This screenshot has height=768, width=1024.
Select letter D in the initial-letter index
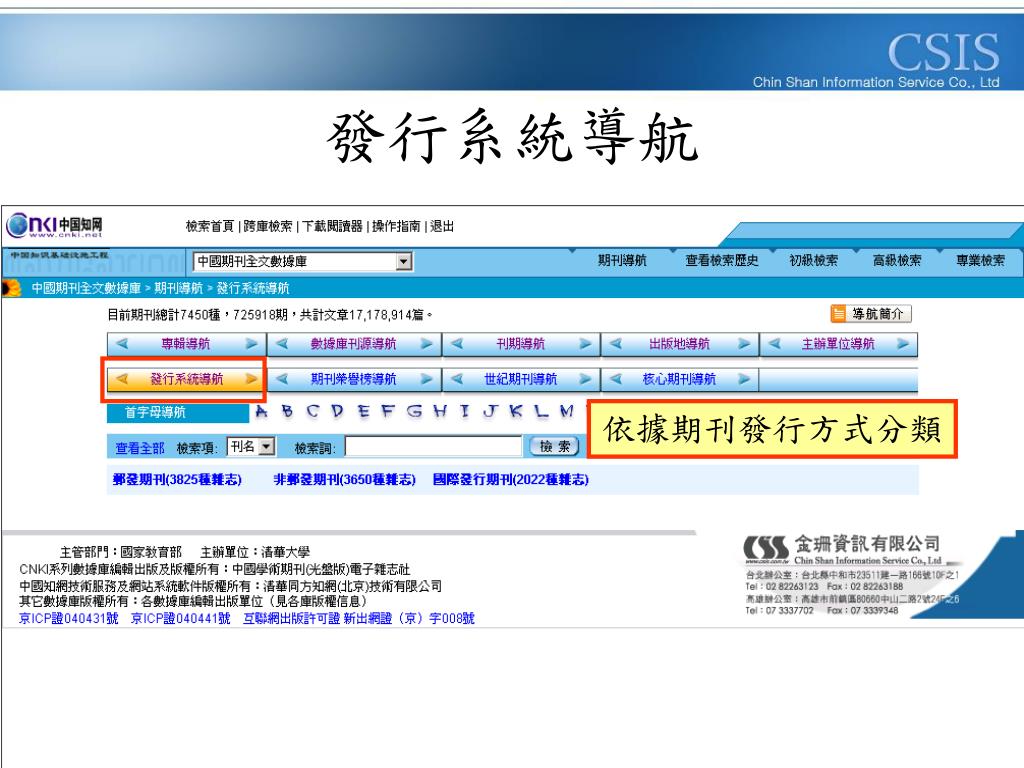point(337,411)
